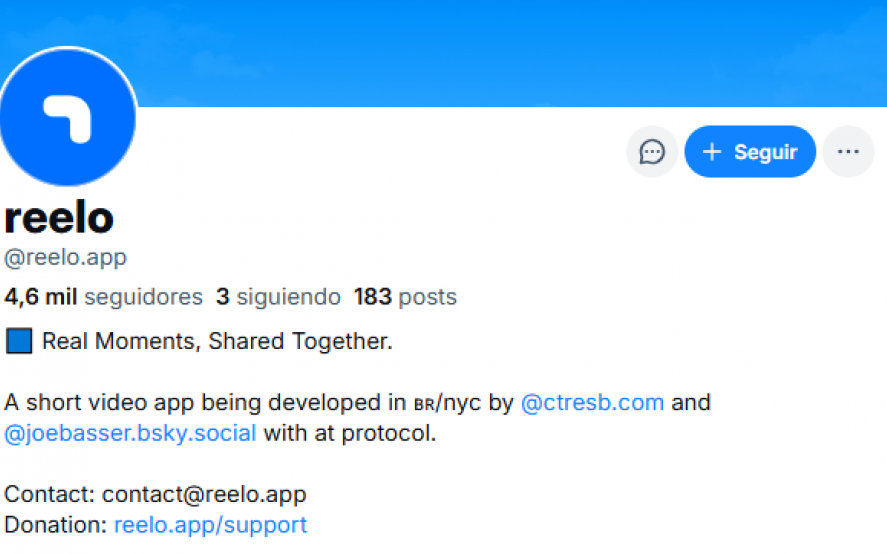887x554 pixels.
Task: Click the small BR flag letters
Action: pyautogui.click(x=423, y=405)
